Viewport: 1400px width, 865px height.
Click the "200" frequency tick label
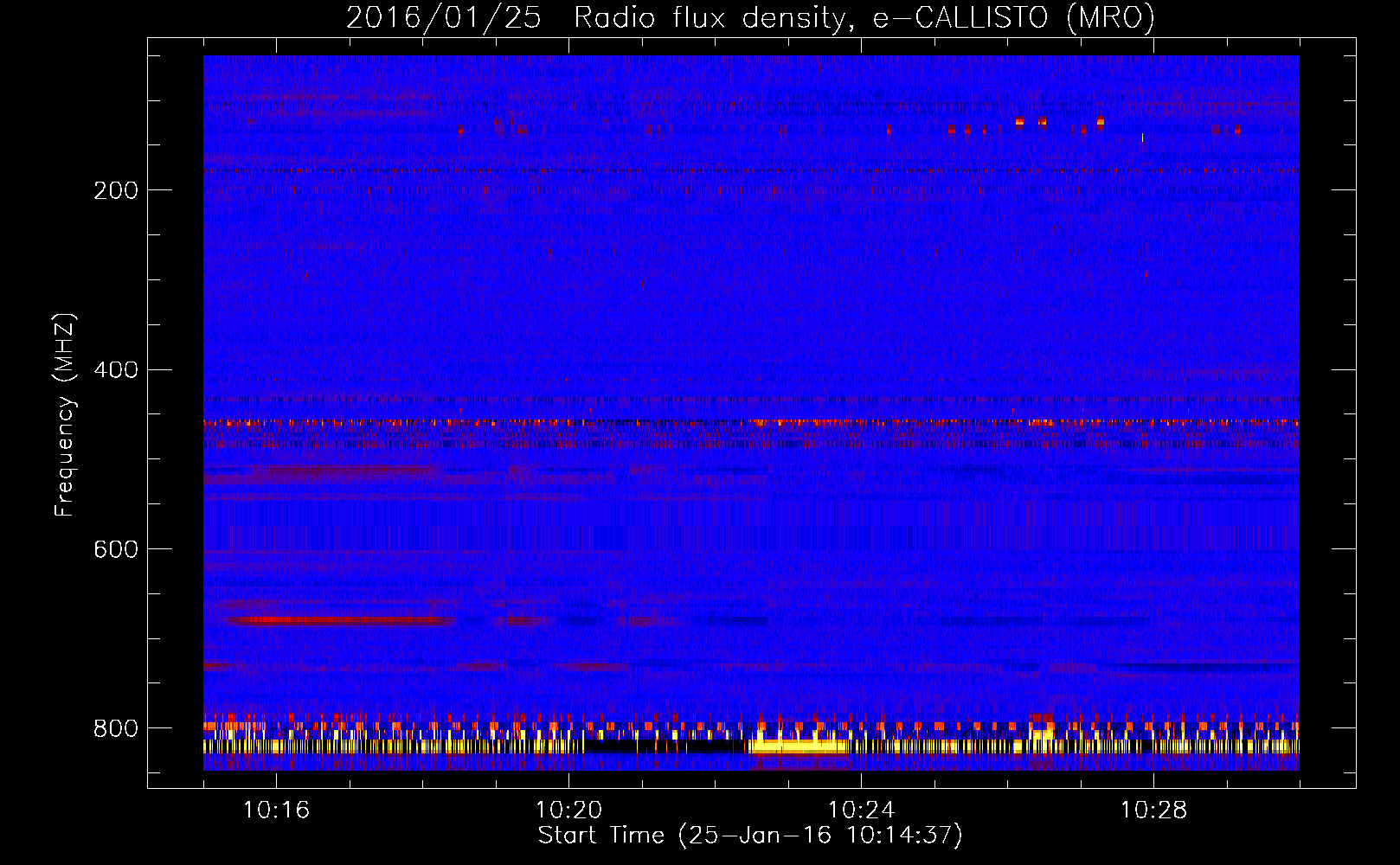click(115, 190)
